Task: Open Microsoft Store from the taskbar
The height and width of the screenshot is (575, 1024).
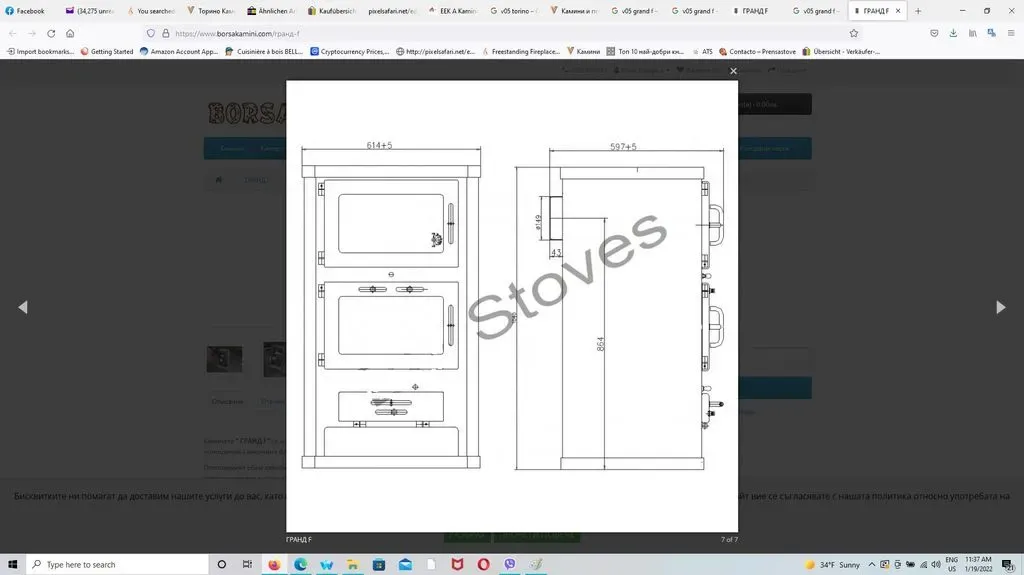Action: [x=379, y=564]
